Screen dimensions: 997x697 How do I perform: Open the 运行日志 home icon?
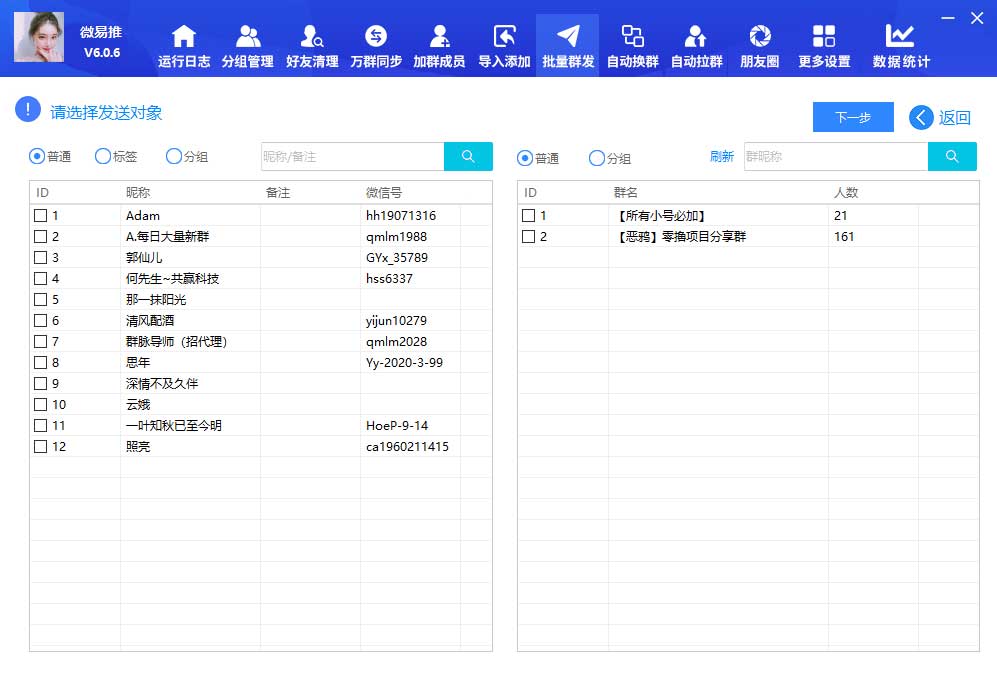point(184,37)
